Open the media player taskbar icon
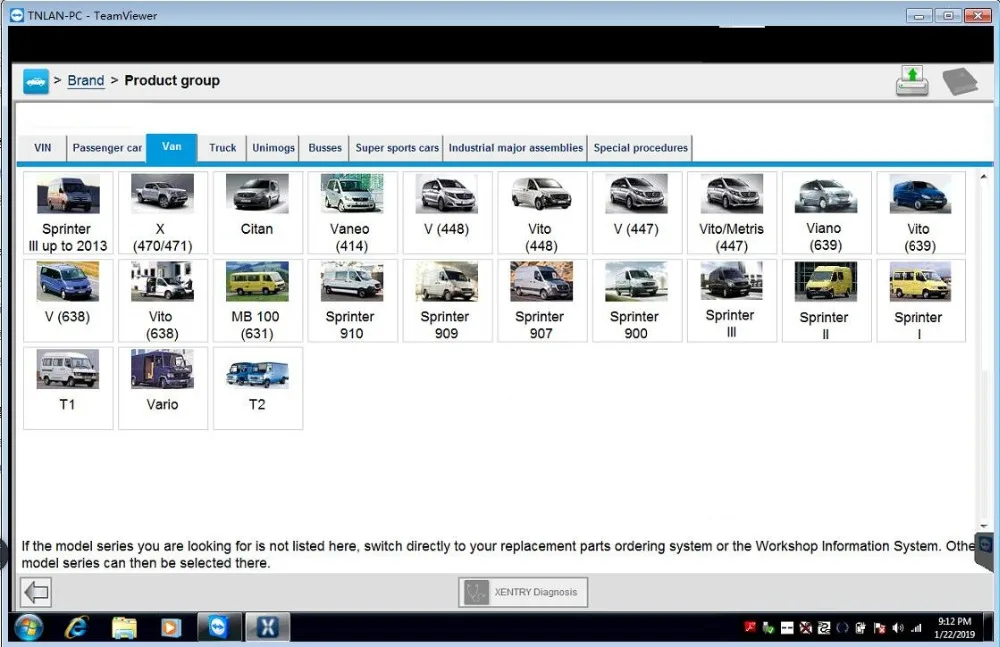This screenshot has height=647, width=1000. [170, 628]
